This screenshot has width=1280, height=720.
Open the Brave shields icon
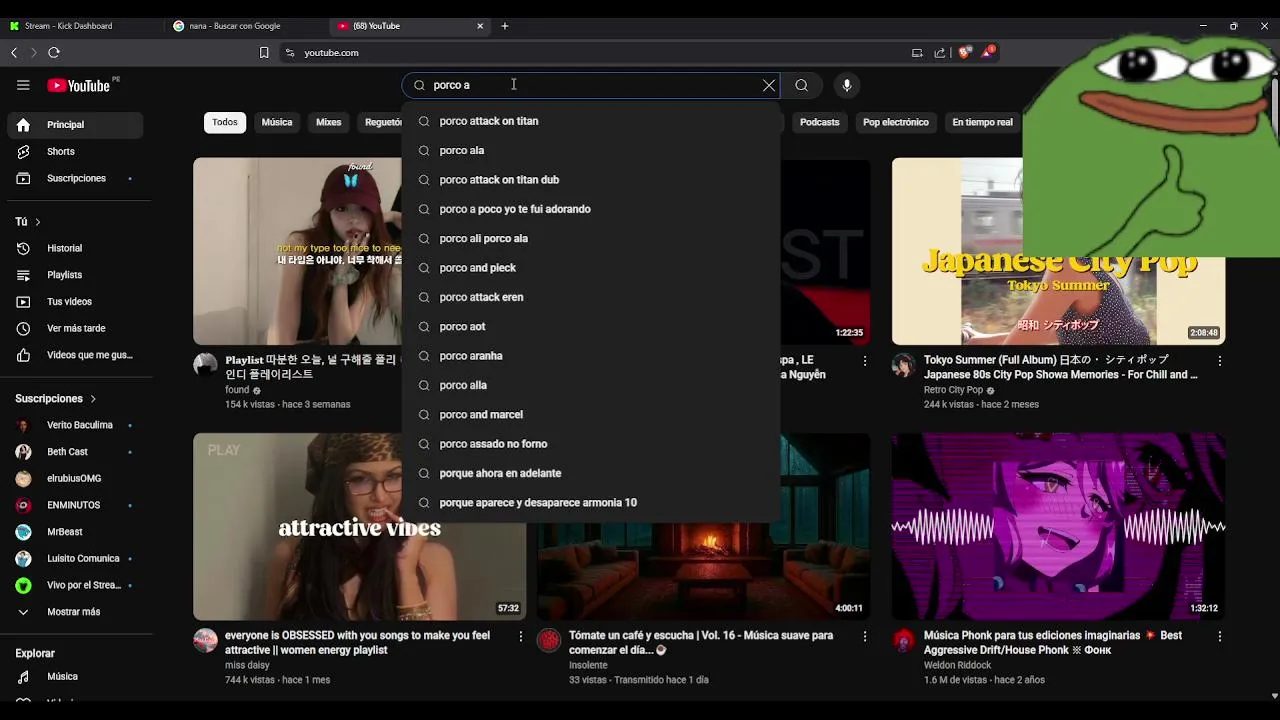[x=964, y=52]
